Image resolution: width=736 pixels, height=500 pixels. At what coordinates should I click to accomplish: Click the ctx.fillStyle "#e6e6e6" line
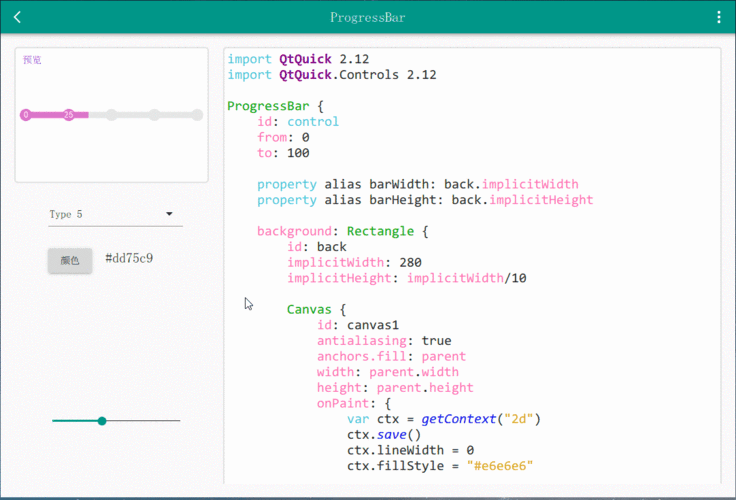(440, 466)
